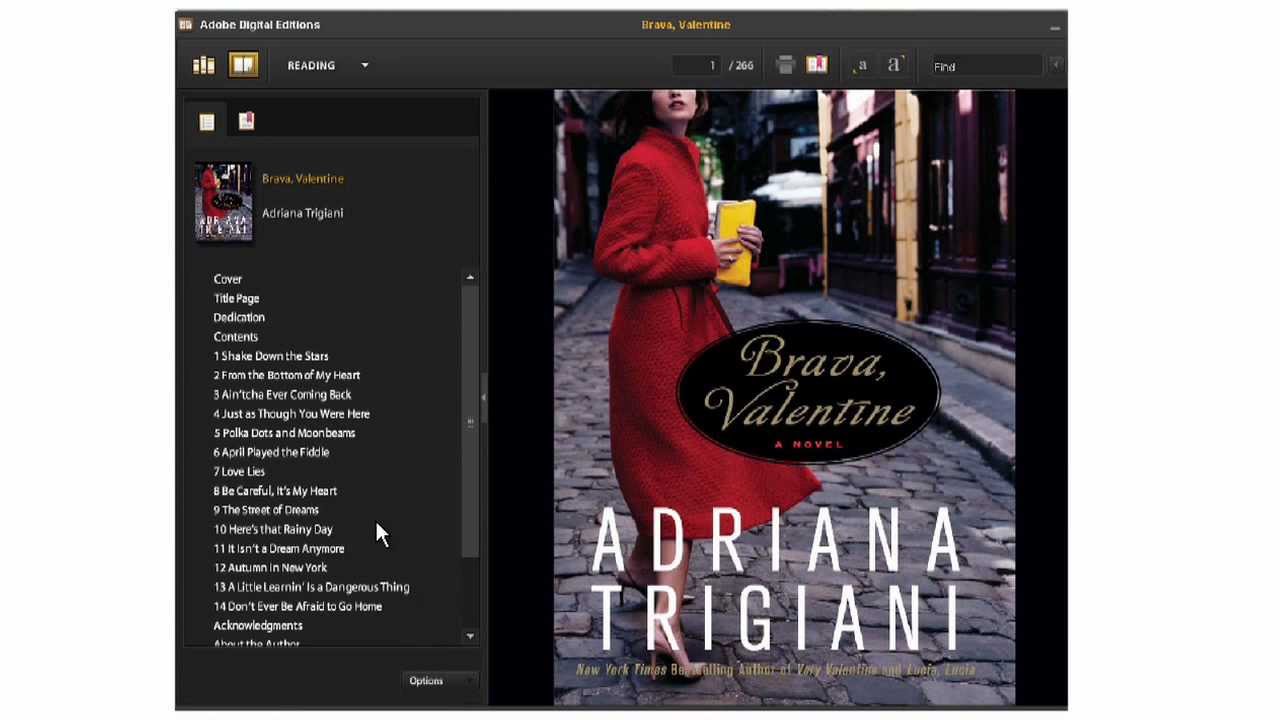This screenshot has height=720, width=1280.
Task: Collapse sidebar using panel divider handle
Action: [x=483, y=397]
